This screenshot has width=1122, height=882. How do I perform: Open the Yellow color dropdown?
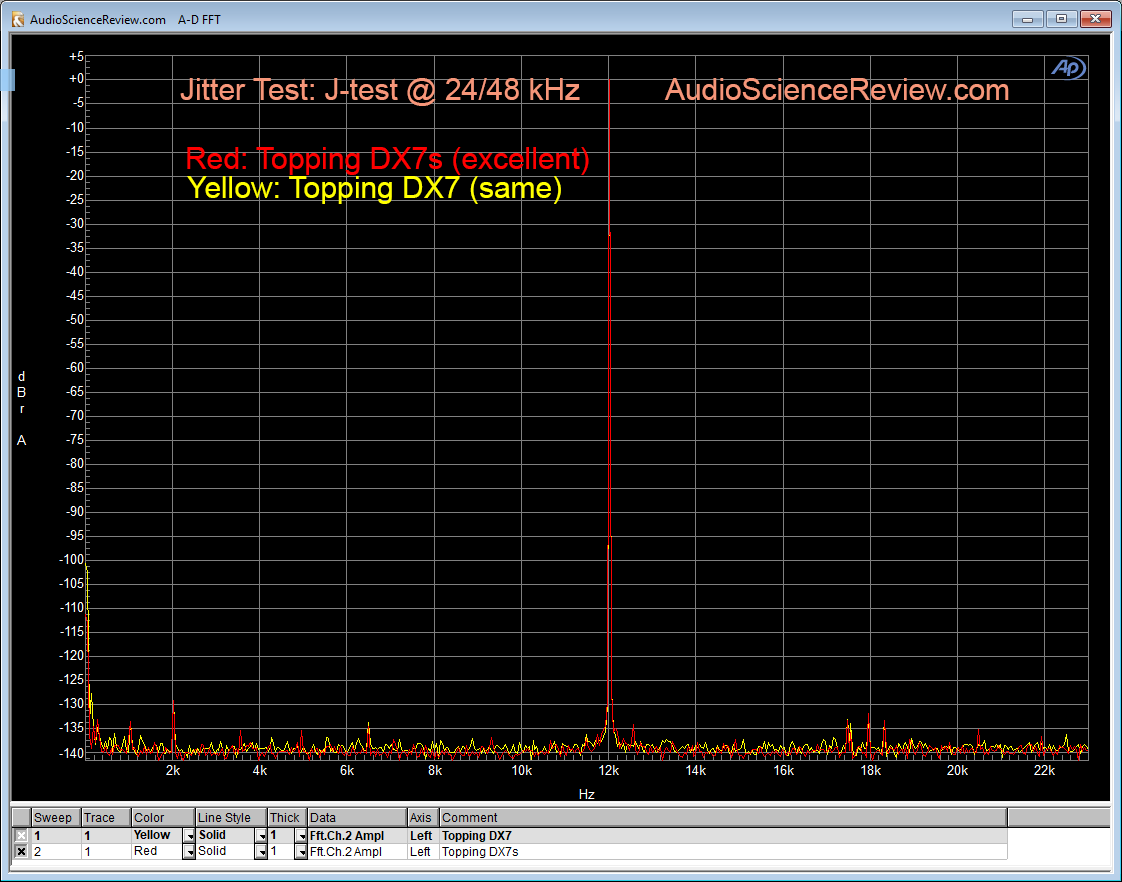189,836
